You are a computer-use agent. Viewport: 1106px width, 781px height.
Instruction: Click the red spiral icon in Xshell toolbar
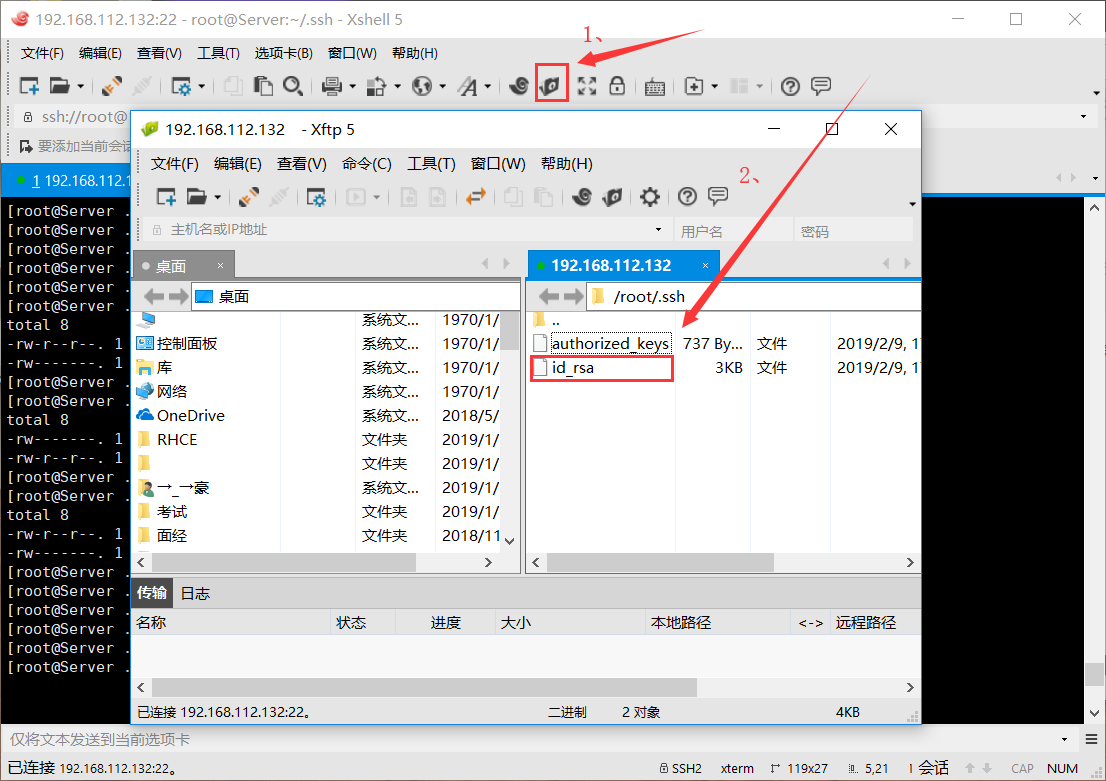(519, 86)
